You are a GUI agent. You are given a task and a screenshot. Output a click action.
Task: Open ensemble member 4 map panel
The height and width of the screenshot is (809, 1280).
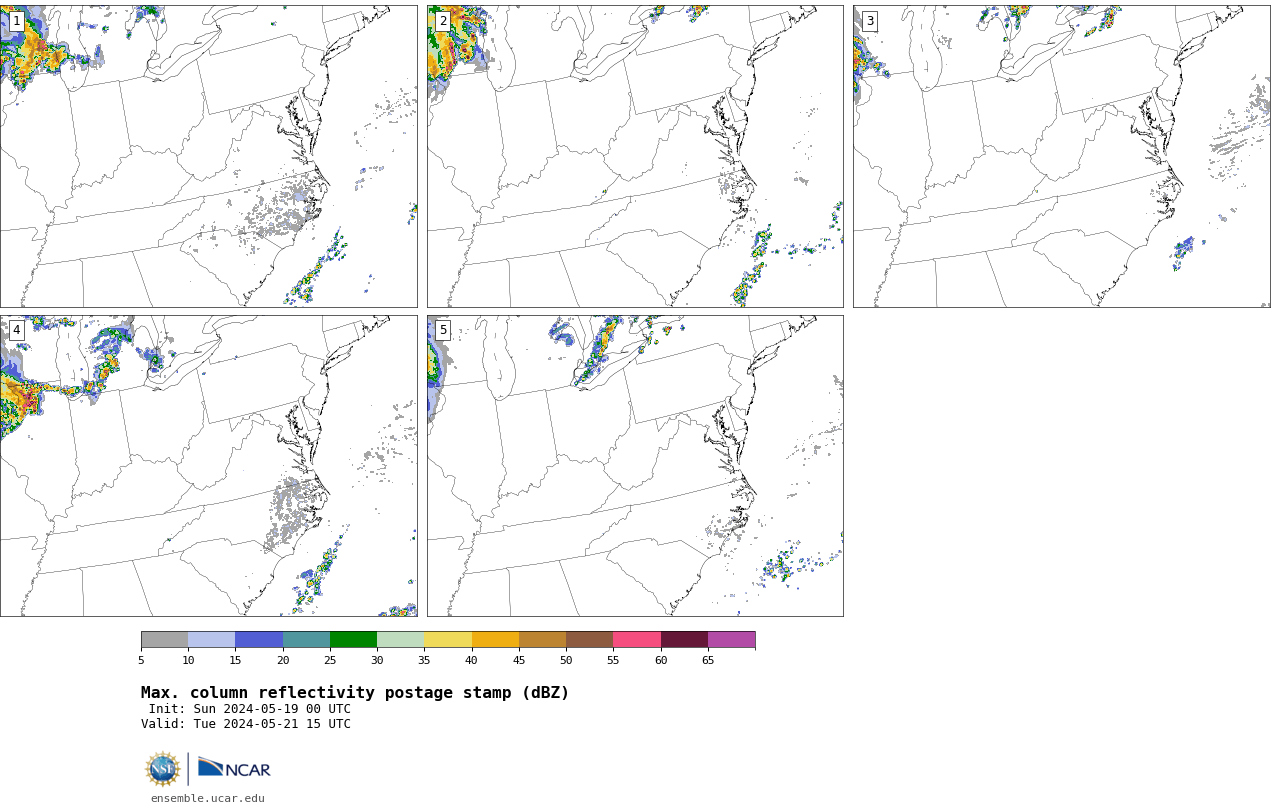pyautogui.click(x=208, y=466)
